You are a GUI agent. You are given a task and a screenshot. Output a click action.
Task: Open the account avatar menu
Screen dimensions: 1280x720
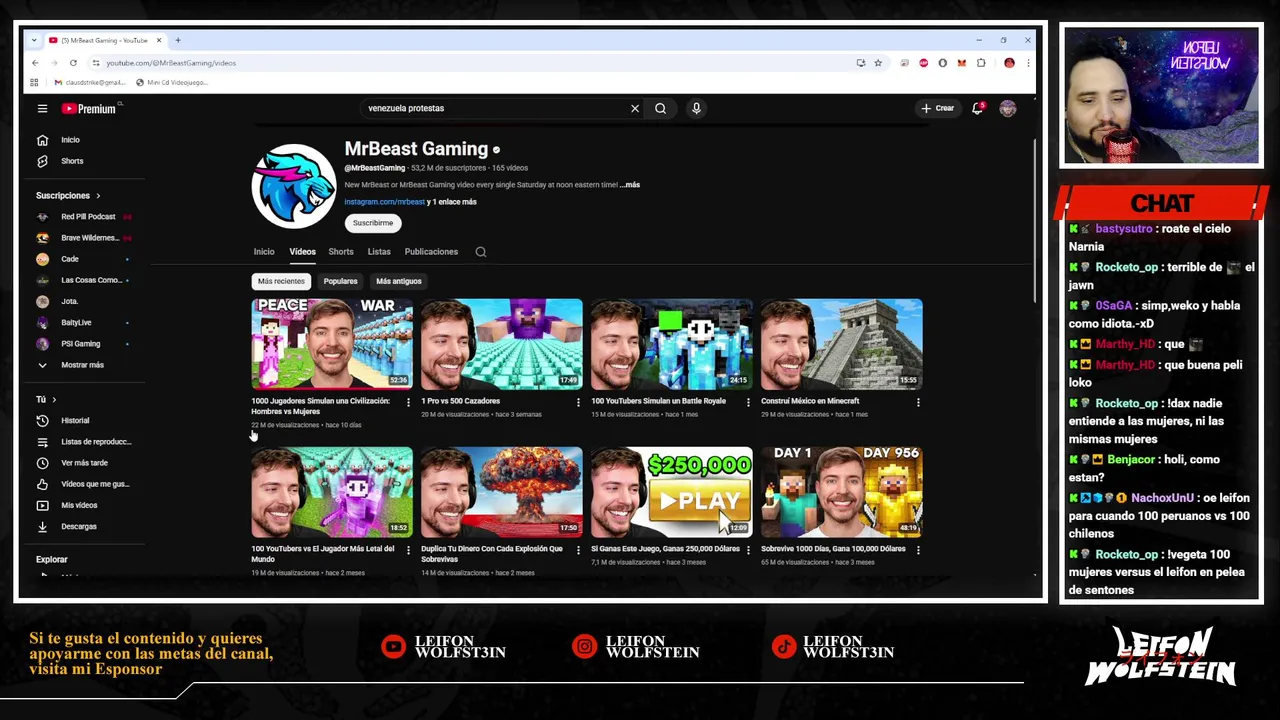[x=1007, y=108]
